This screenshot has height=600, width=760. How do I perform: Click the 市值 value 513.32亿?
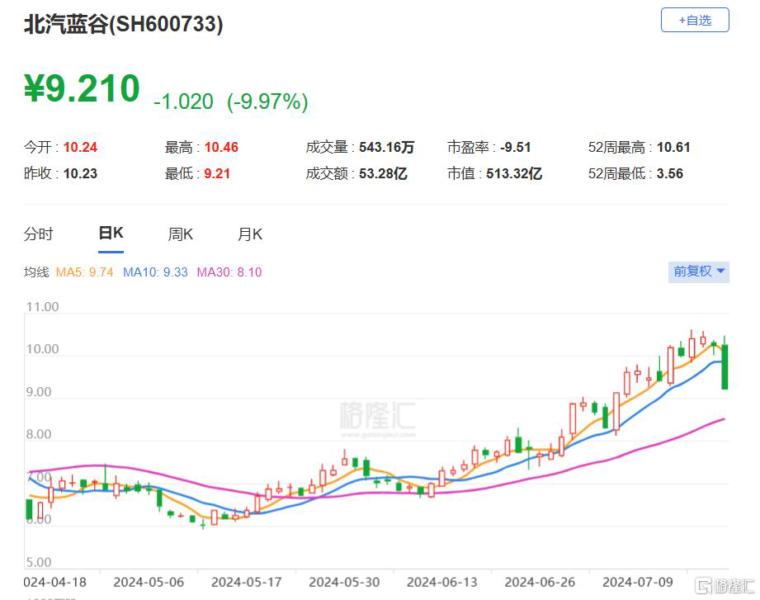coord(514,174)
